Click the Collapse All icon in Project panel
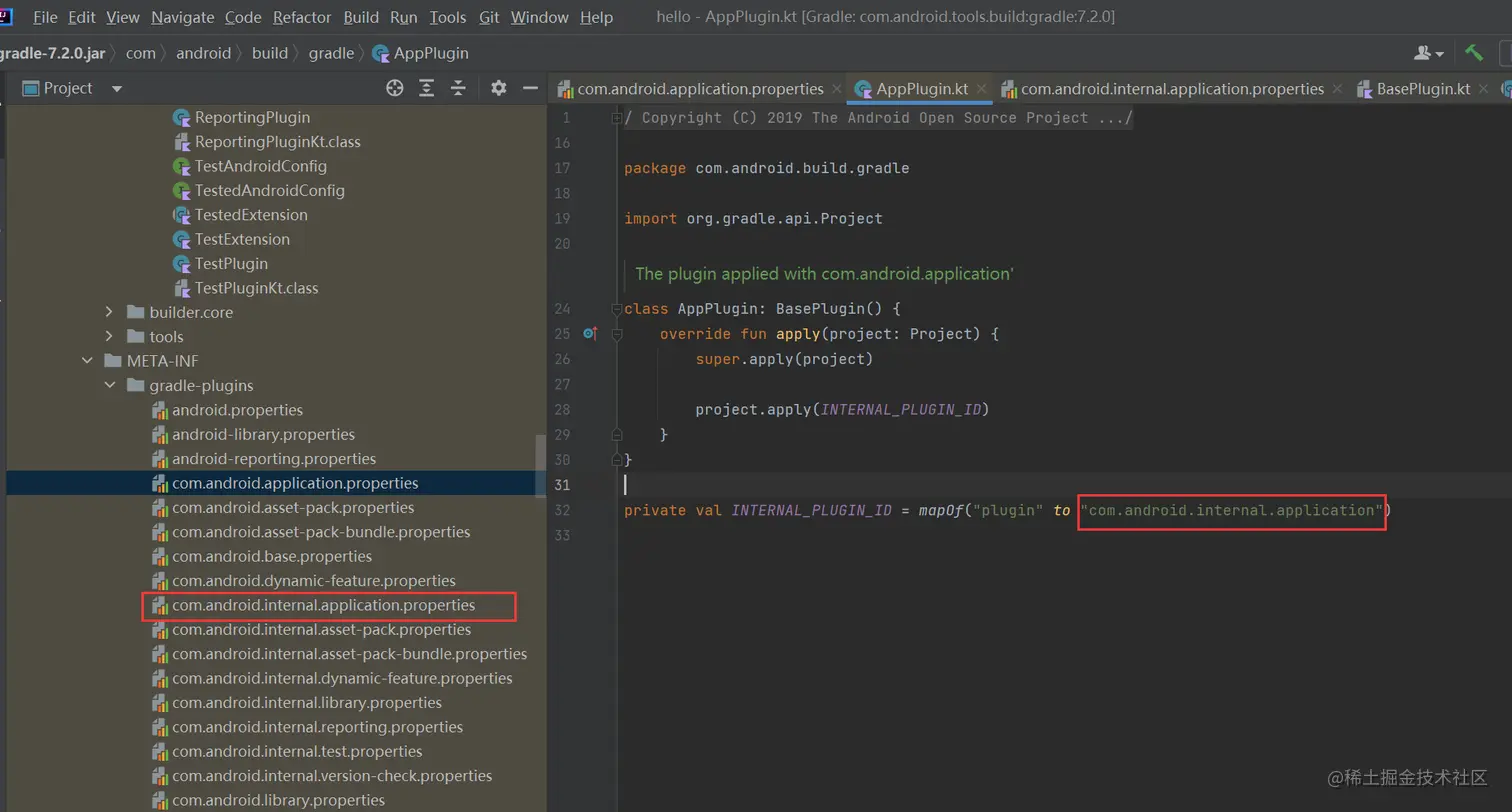Viewport: 1512px width, 812px height. [459, 89]
